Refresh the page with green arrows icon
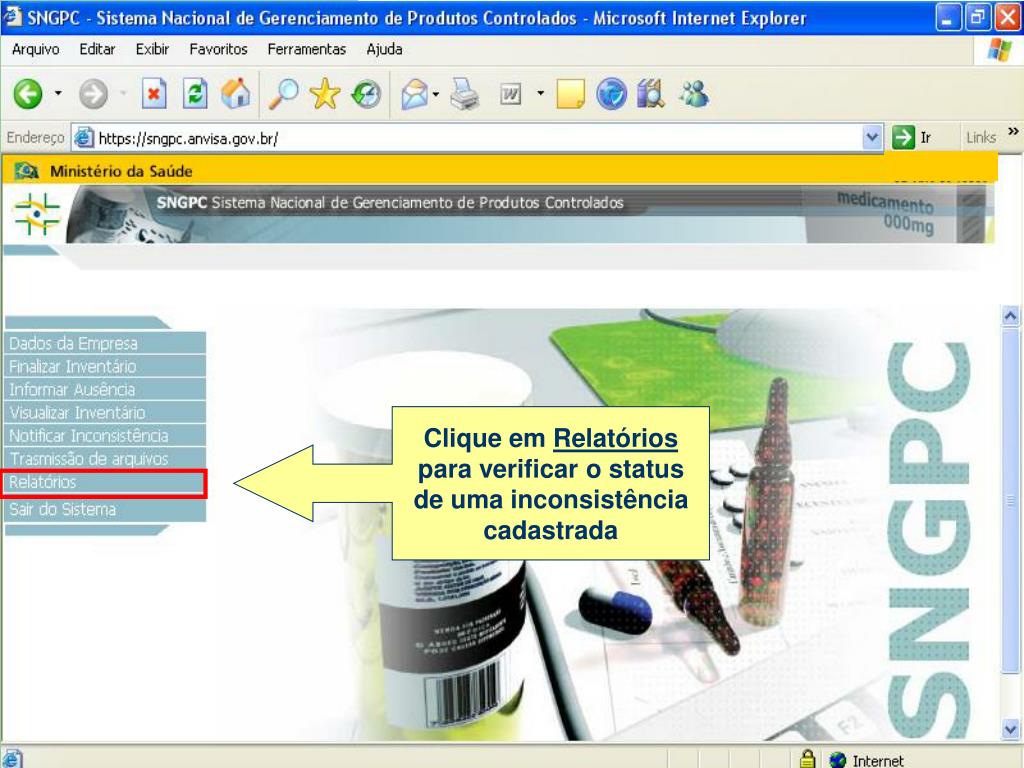This screenshot has height=768, width=1024. (x=195, y=94)
